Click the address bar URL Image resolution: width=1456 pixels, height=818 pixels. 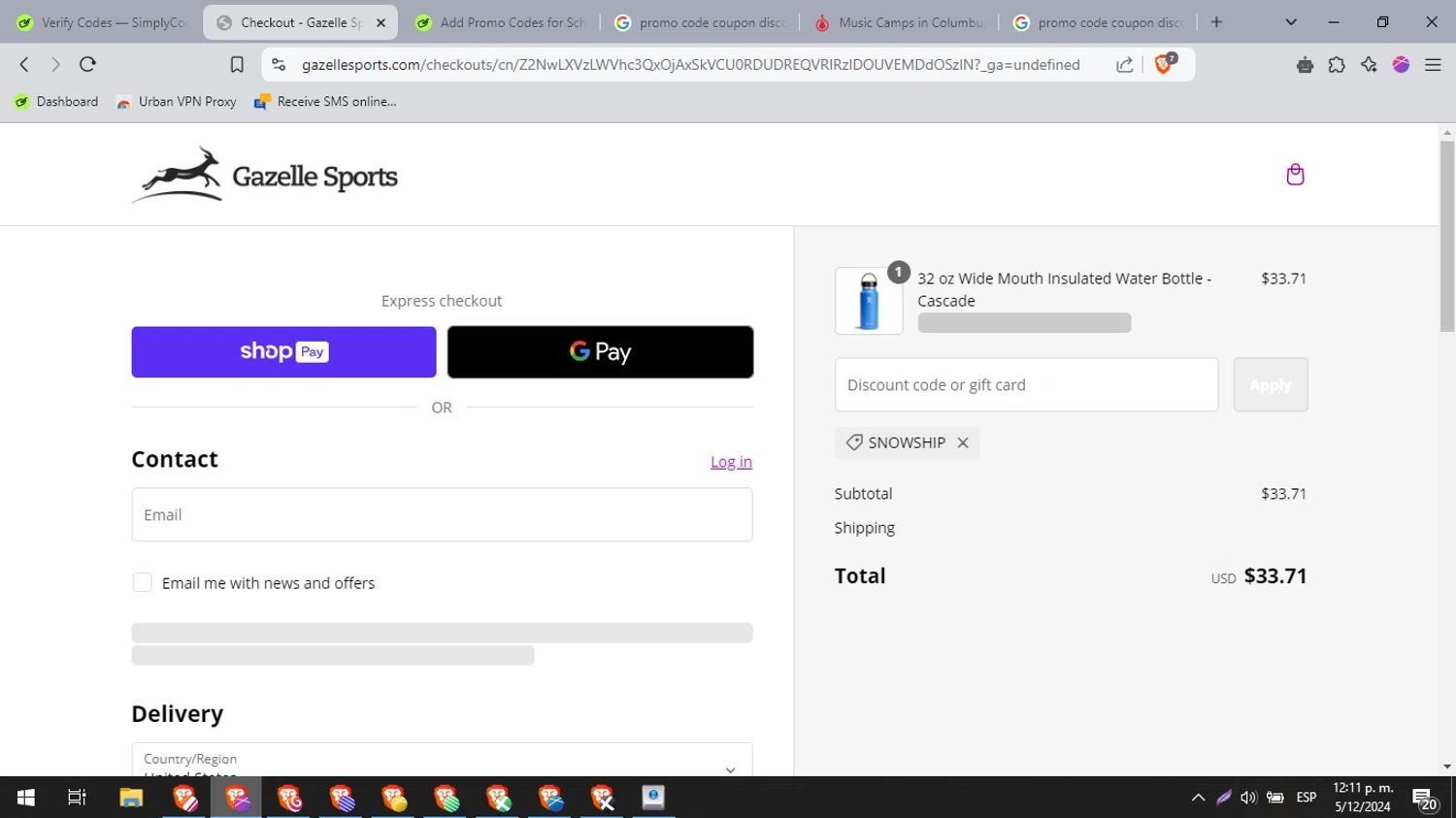pos(690,64)
